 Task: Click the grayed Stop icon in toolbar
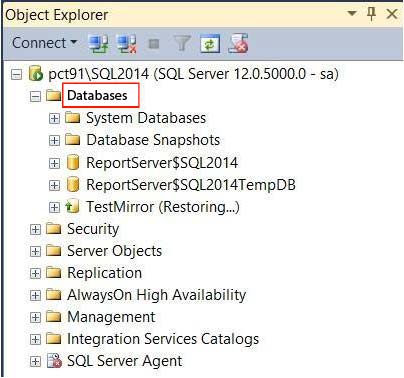pyautogui.click(x=154, y=44)
